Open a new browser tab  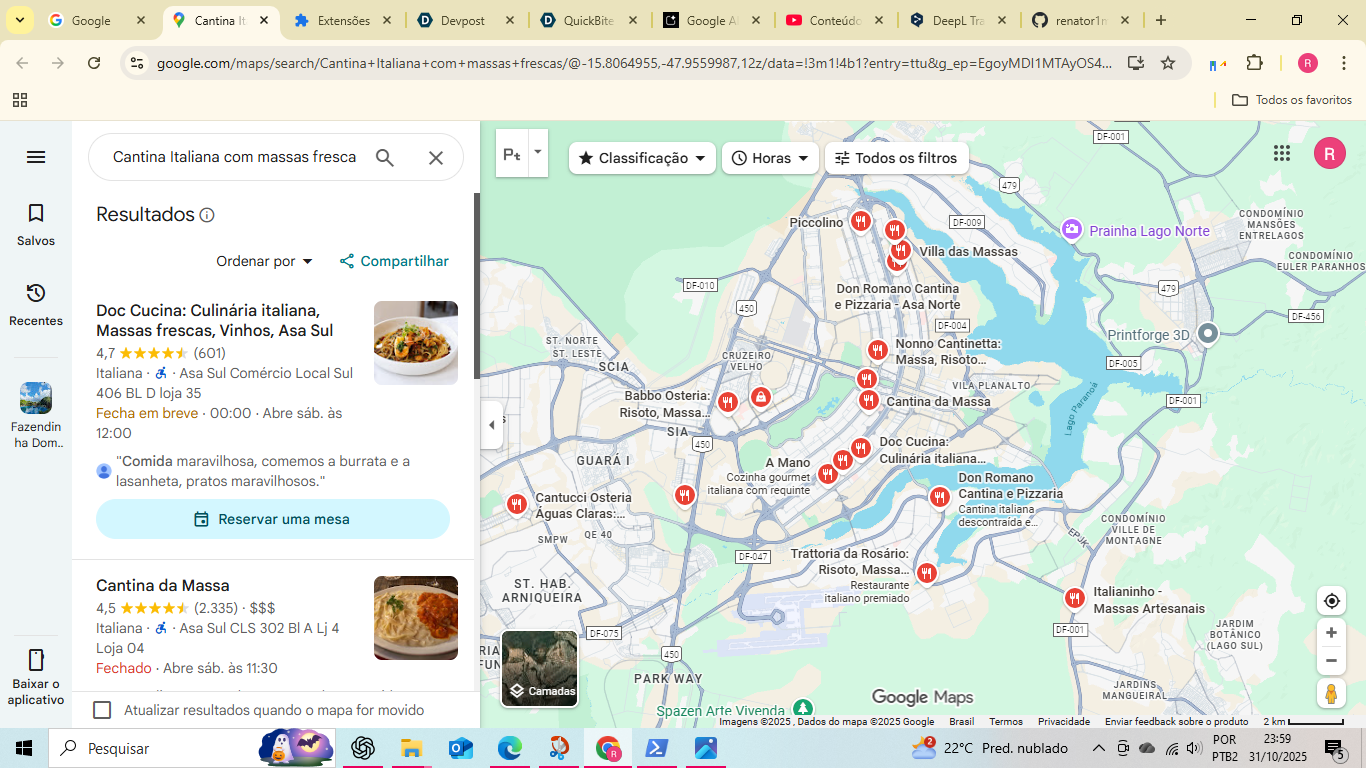pos(1160,20)
